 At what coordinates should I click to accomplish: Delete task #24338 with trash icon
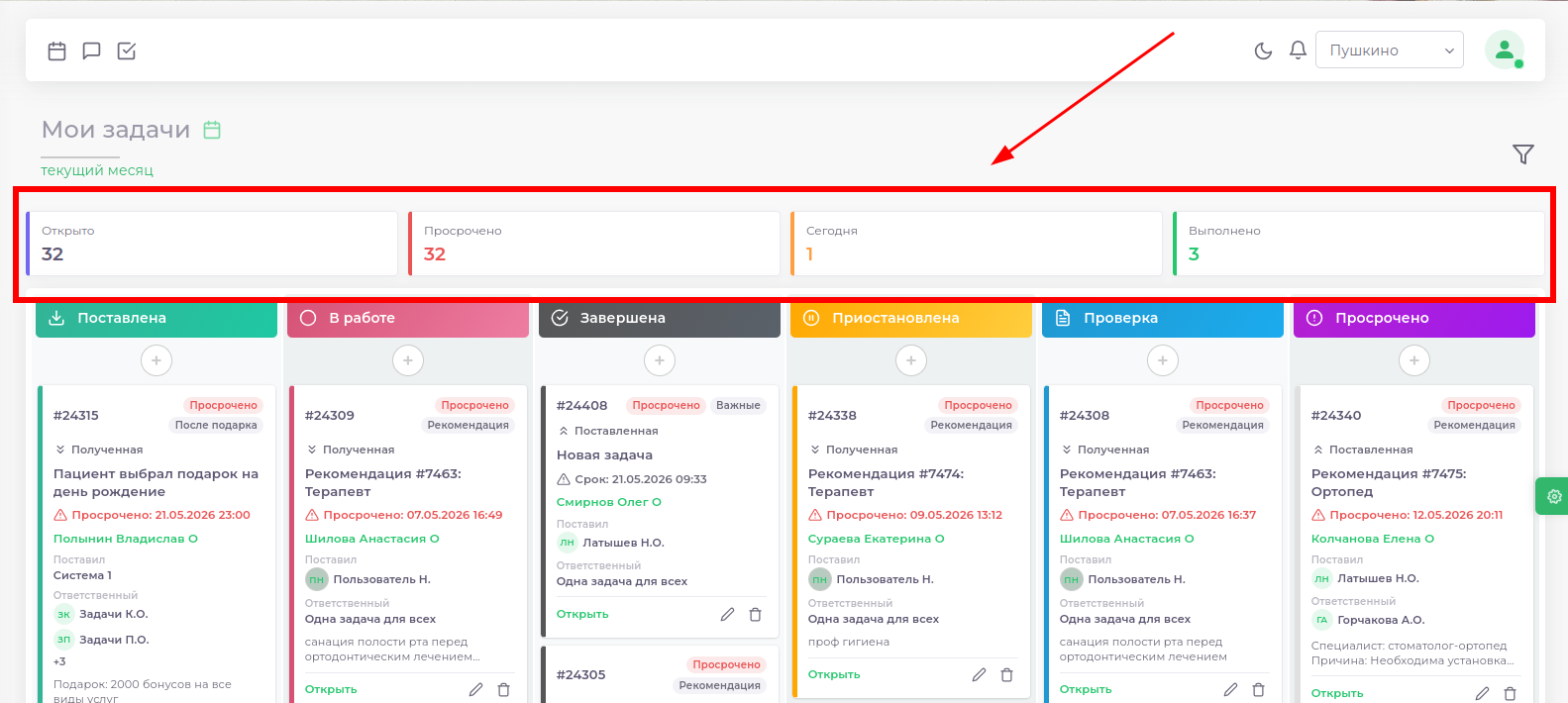tap(1006, 674)
